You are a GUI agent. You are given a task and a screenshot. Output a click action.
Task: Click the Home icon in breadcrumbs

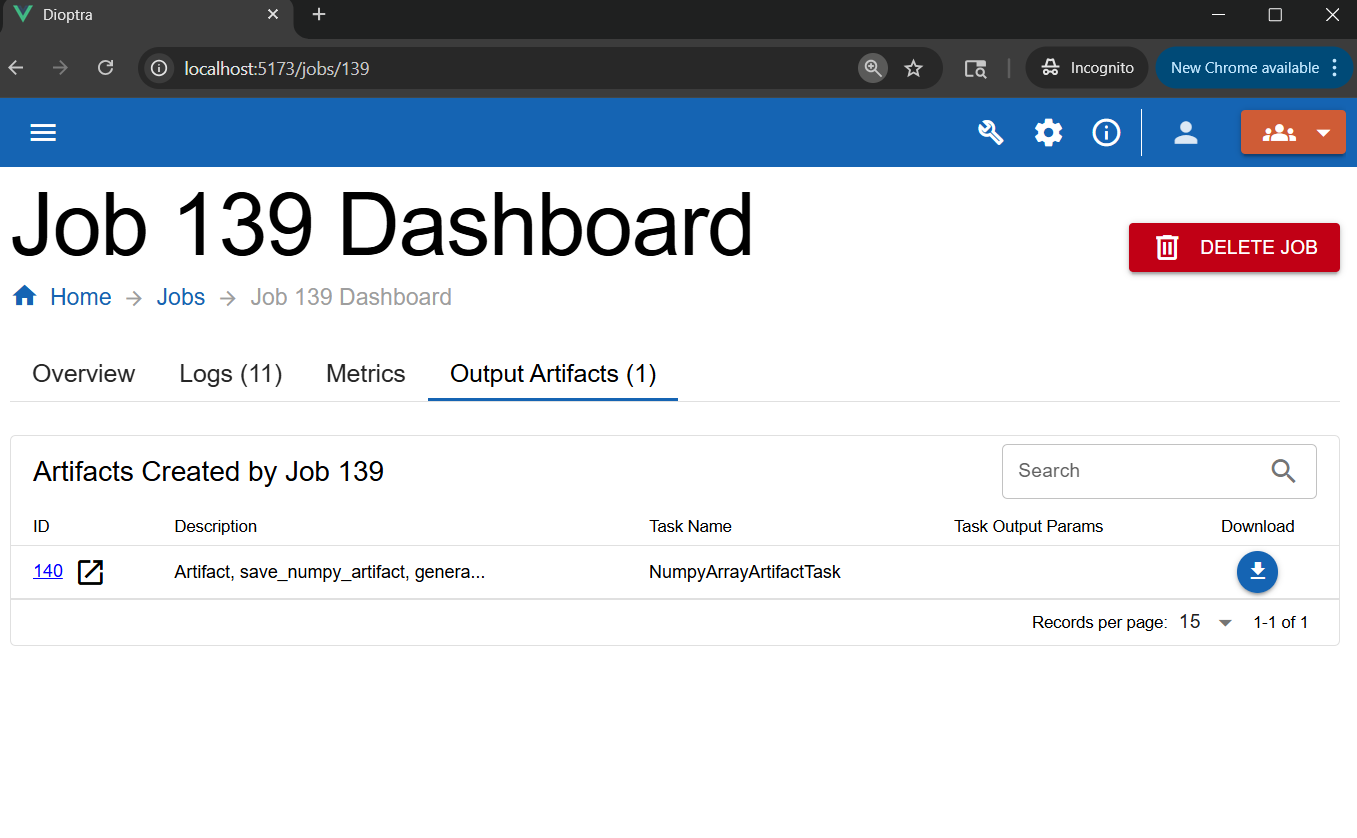tap(25, 297)
